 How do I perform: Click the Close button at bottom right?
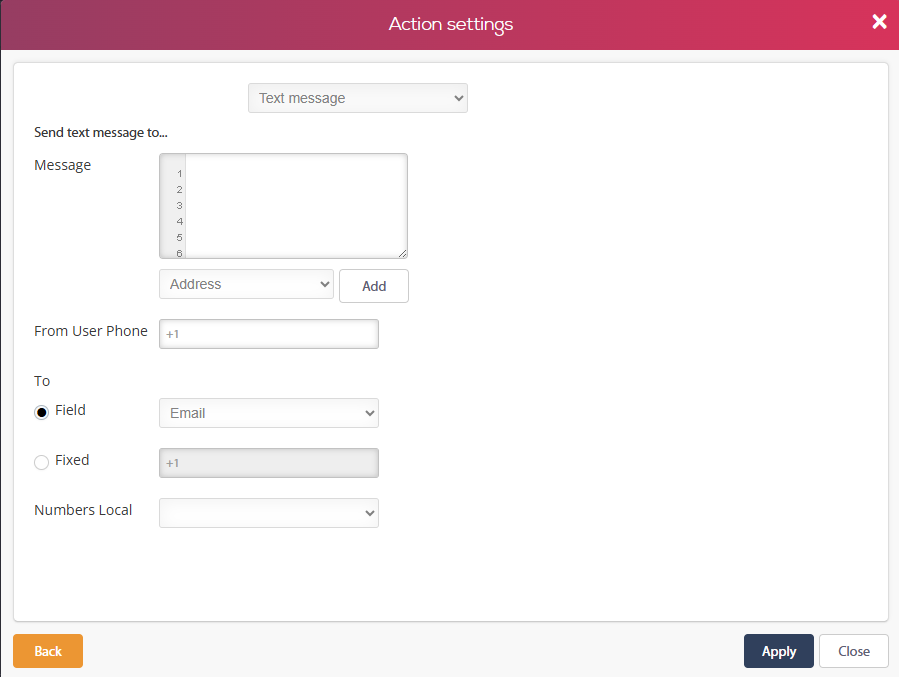[853, 651]
